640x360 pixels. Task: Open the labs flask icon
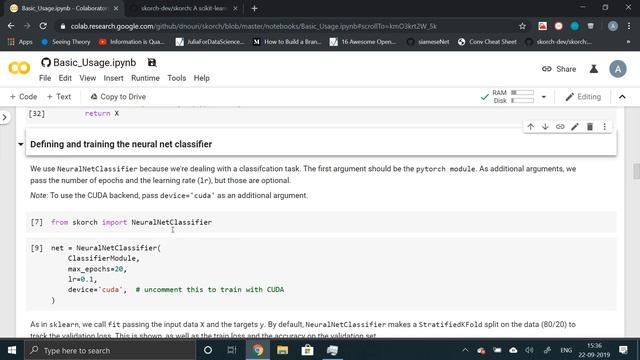click(593, 69)
